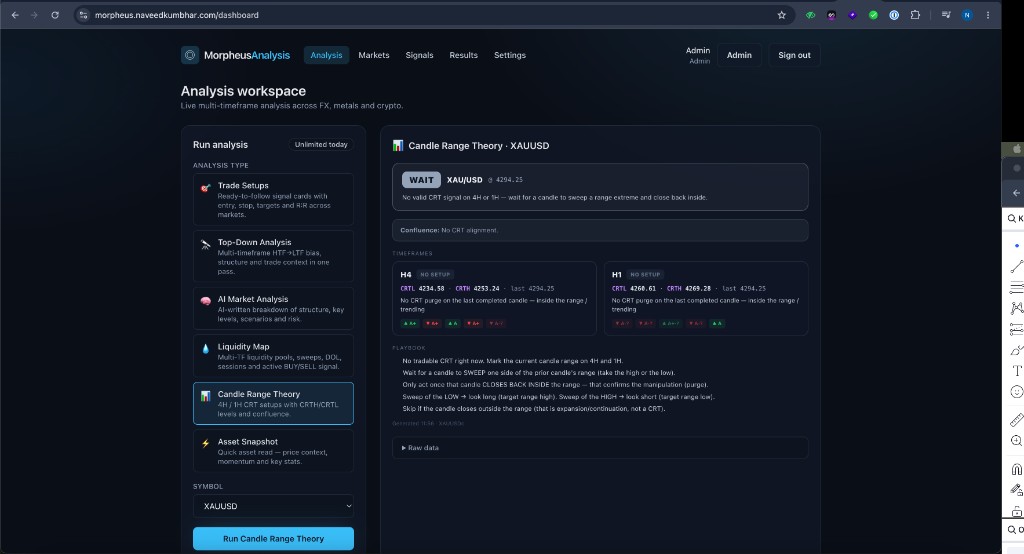Viewport: 1024px width, 554px height.
Task: Click the Liquidity Map droplet icon
Action: pos(206,349)
